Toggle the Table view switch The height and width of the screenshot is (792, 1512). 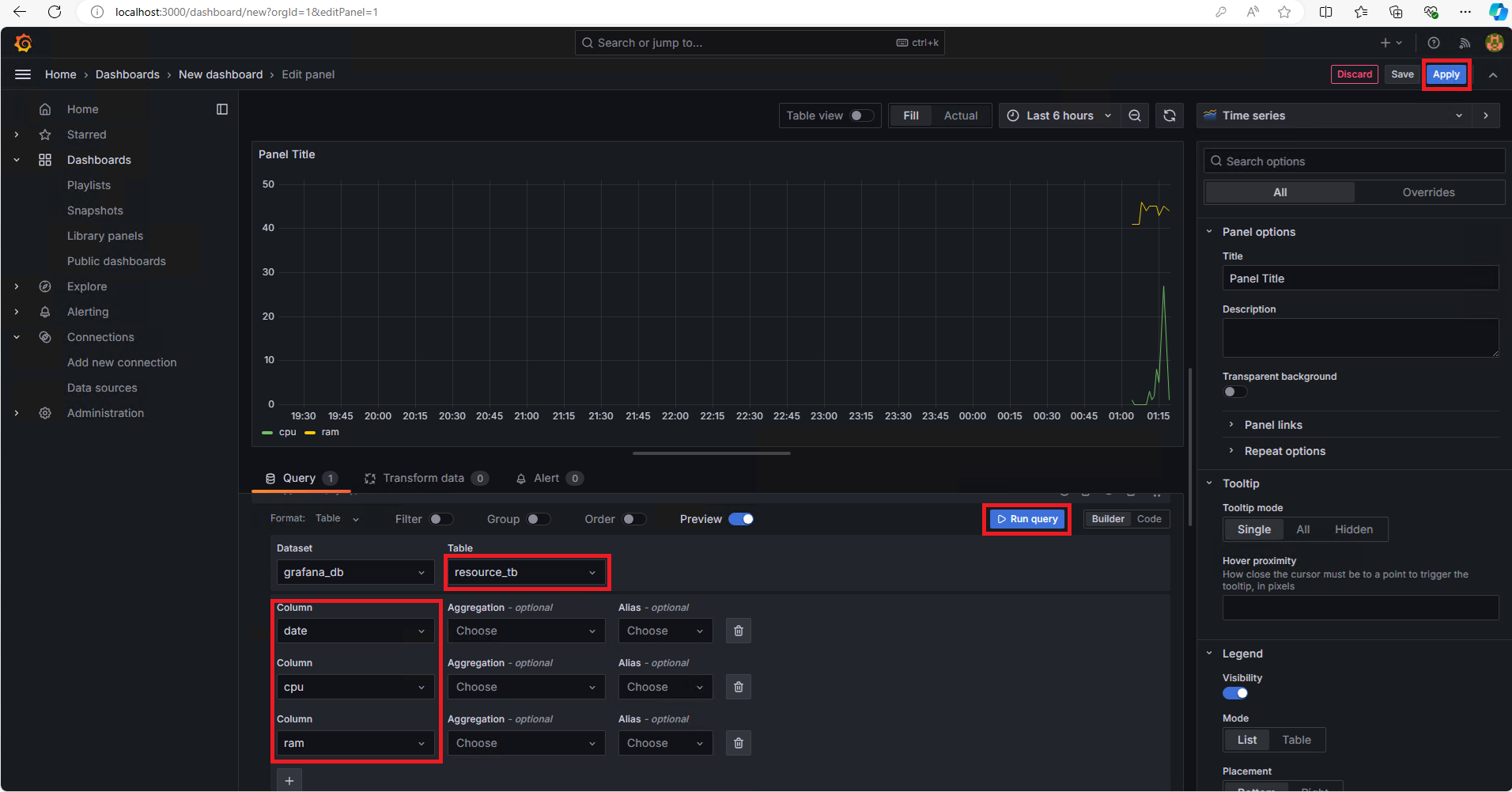point(861,116)
